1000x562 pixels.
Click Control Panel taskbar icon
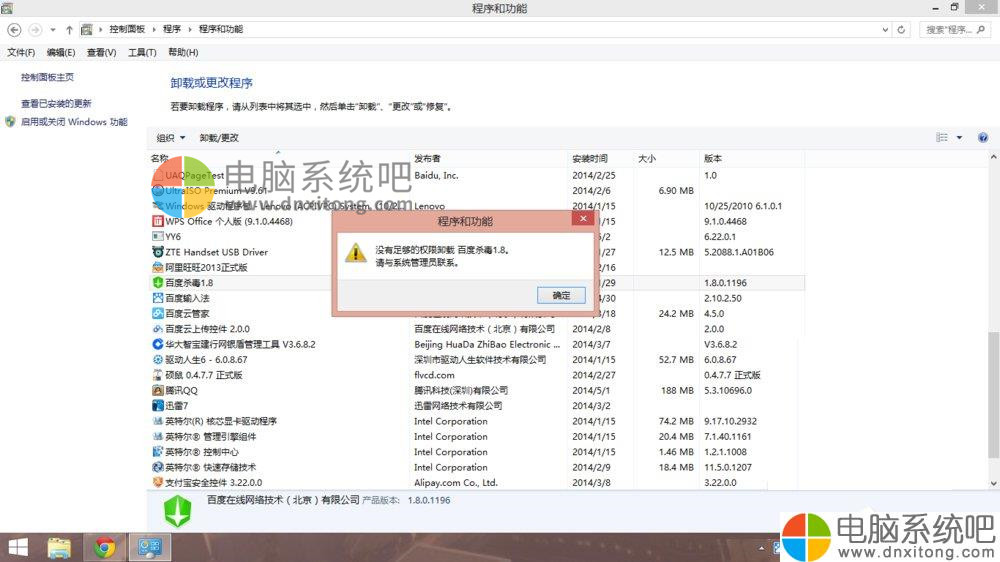coord(151,547)
